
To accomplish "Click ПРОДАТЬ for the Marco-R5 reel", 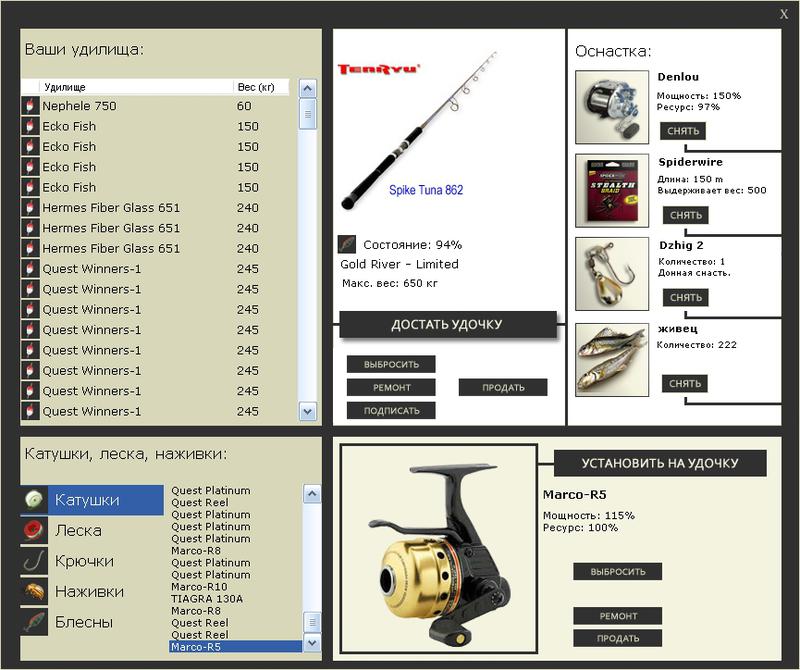I will click(618, 638).
